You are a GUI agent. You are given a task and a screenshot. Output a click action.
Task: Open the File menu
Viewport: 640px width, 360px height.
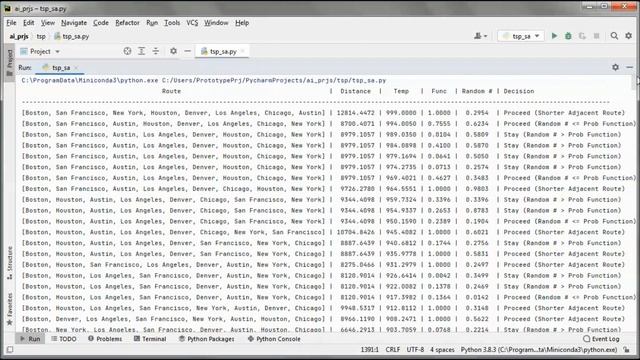click(11, 23)
